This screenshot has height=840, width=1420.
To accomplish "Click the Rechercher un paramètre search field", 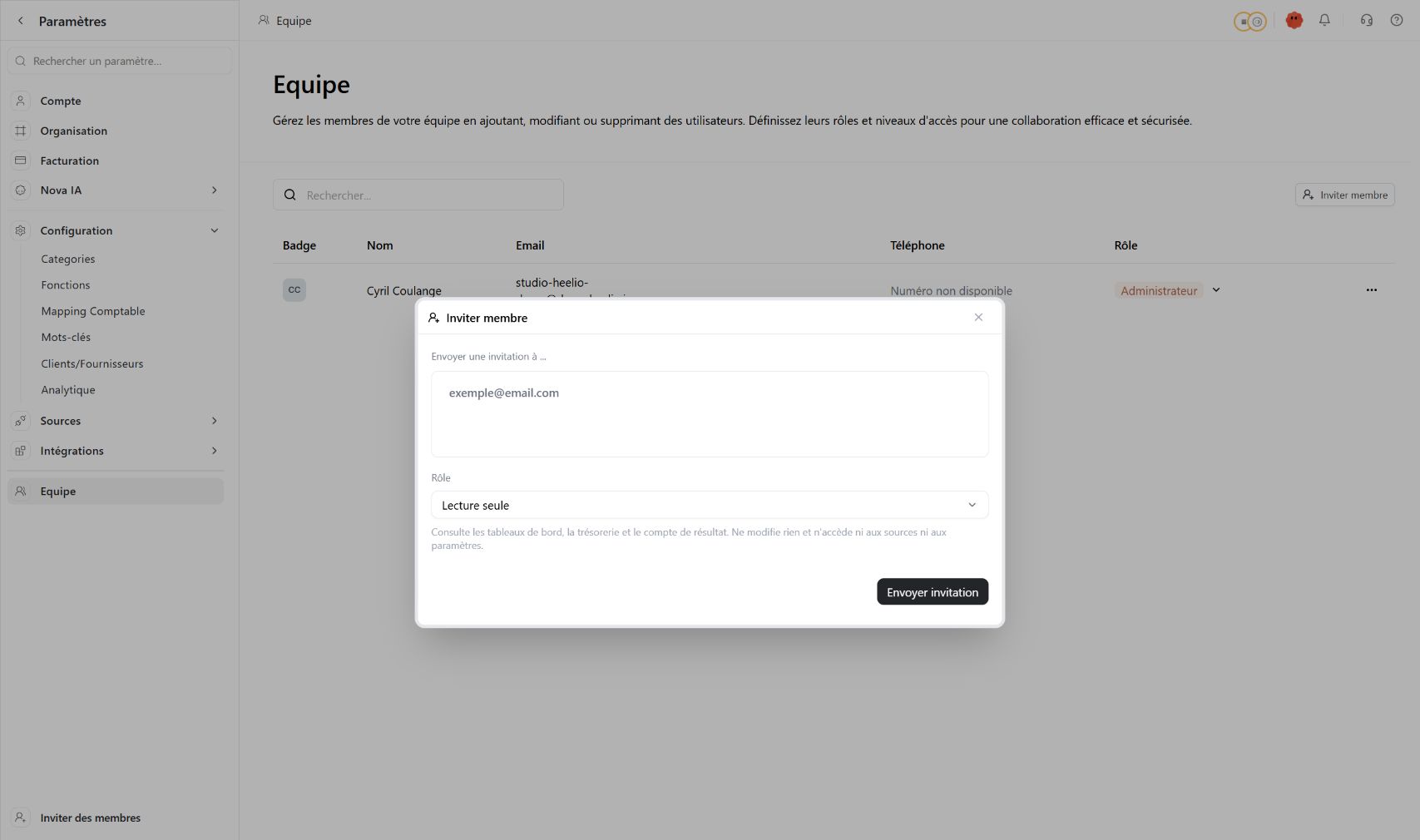I will point(120,61).
